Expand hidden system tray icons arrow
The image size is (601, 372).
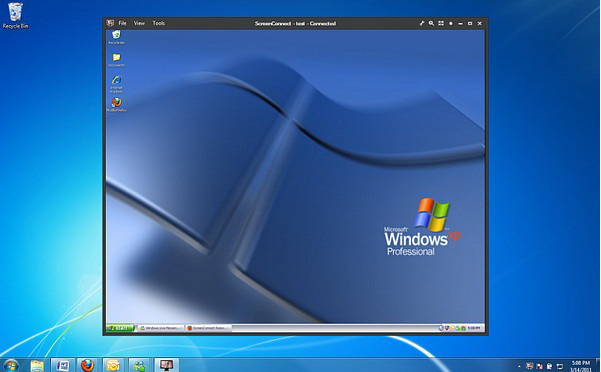click(519, 366)
